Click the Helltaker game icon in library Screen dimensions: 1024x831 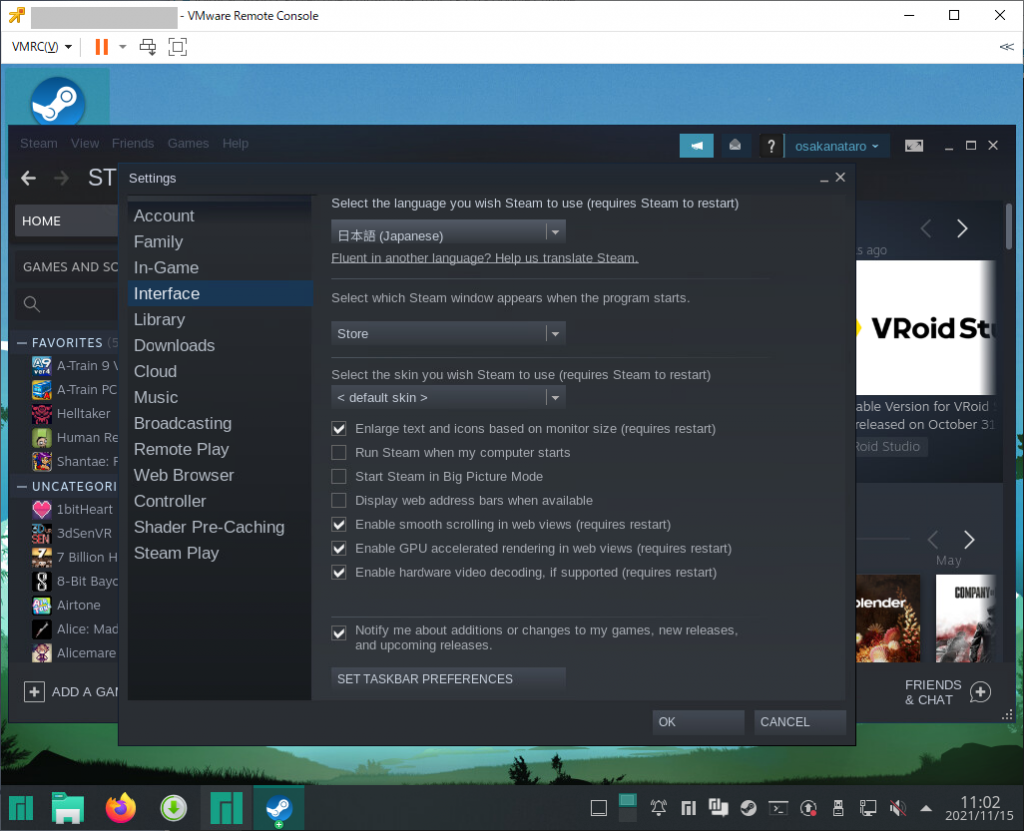click(42, 414)
